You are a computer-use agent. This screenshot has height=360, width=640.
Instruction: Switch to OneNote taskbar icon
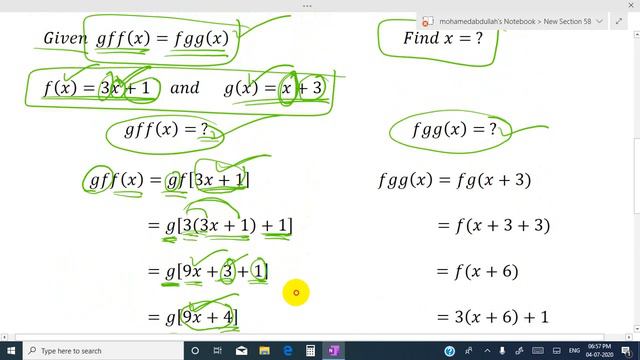[334, 351]
